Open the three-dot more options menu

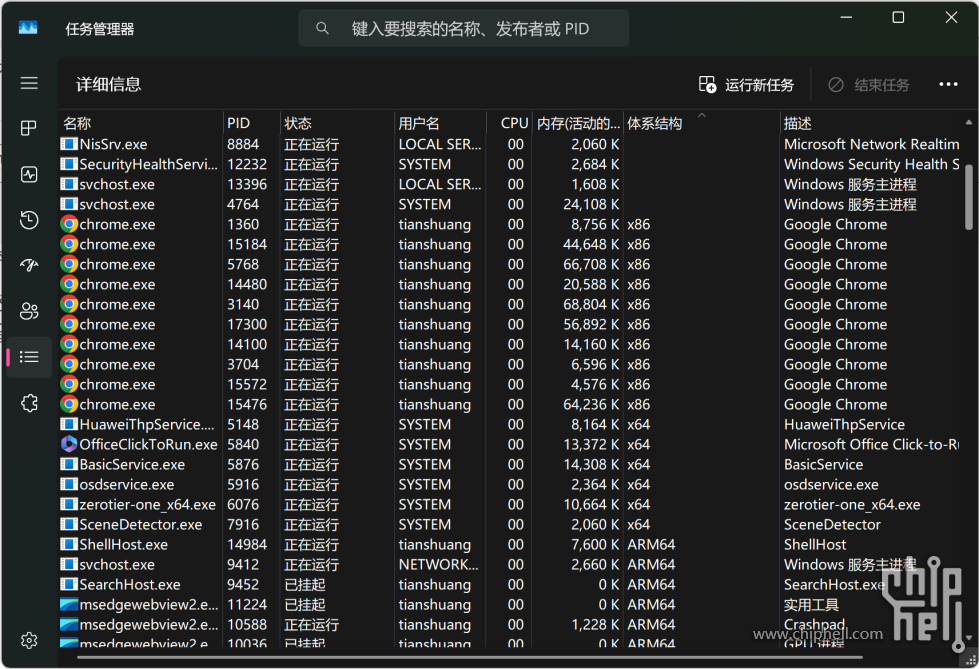(948, 85)
